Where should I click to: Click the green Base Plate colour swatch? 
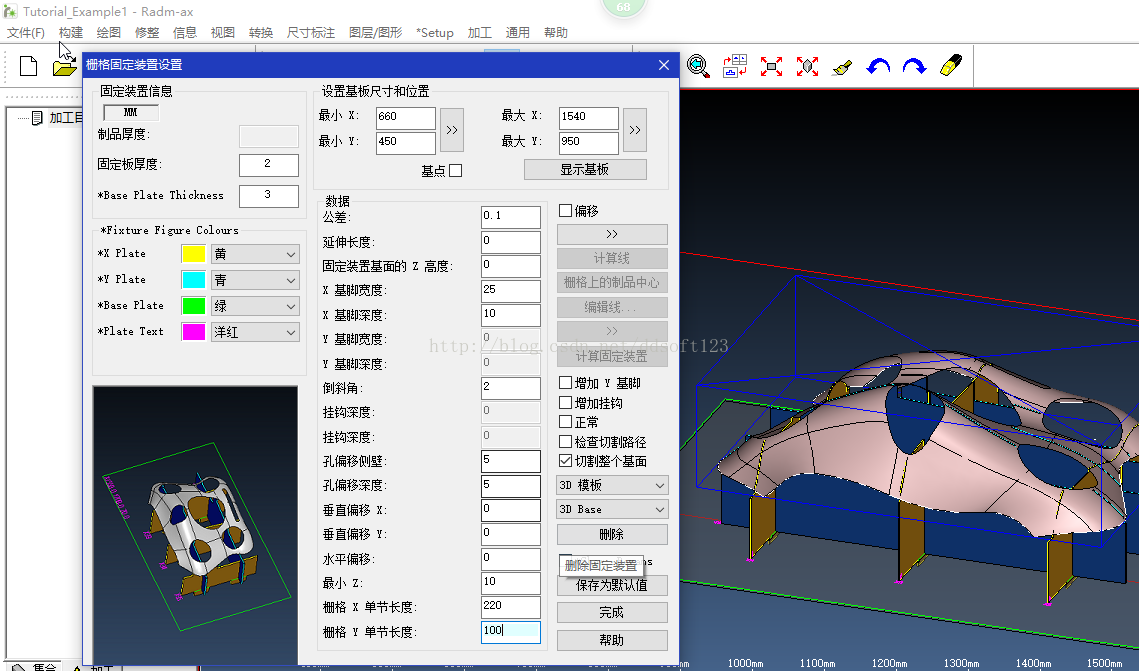click(193, 306)
